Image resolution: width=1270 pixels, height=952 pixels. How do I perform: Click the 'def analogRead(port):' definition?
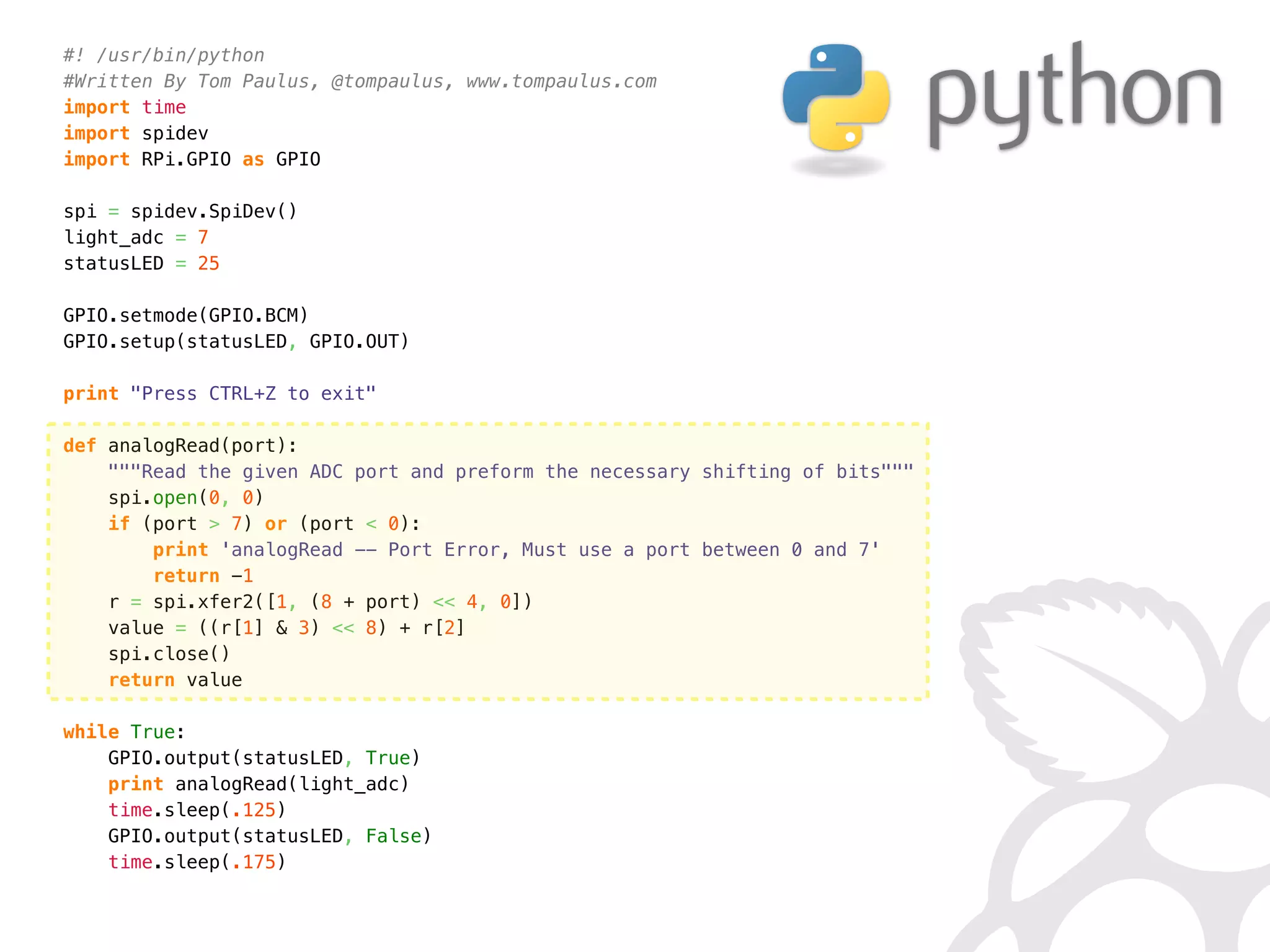[180, 446]
